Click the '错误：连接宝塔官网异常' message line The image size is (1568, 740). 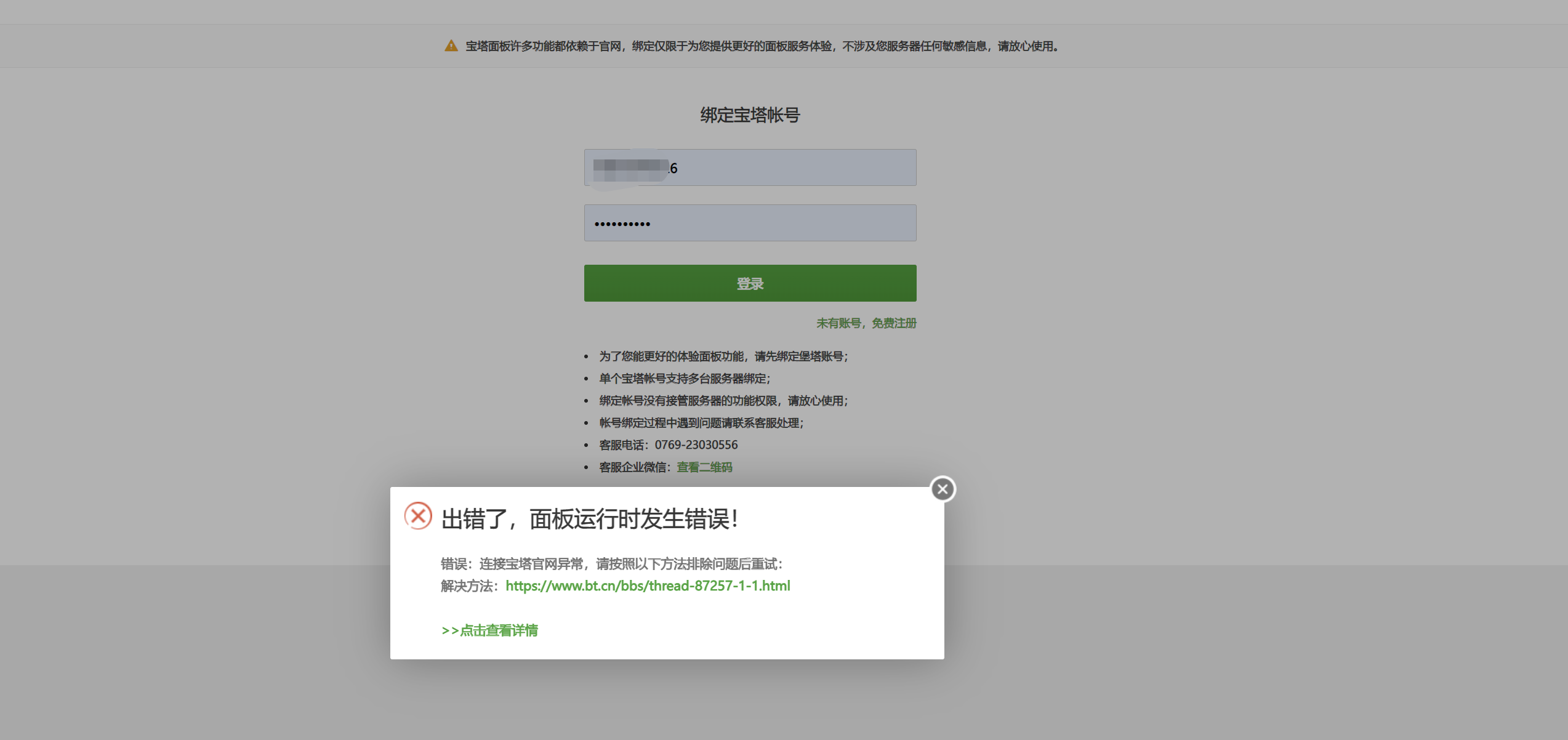click(x=611, y=564)
